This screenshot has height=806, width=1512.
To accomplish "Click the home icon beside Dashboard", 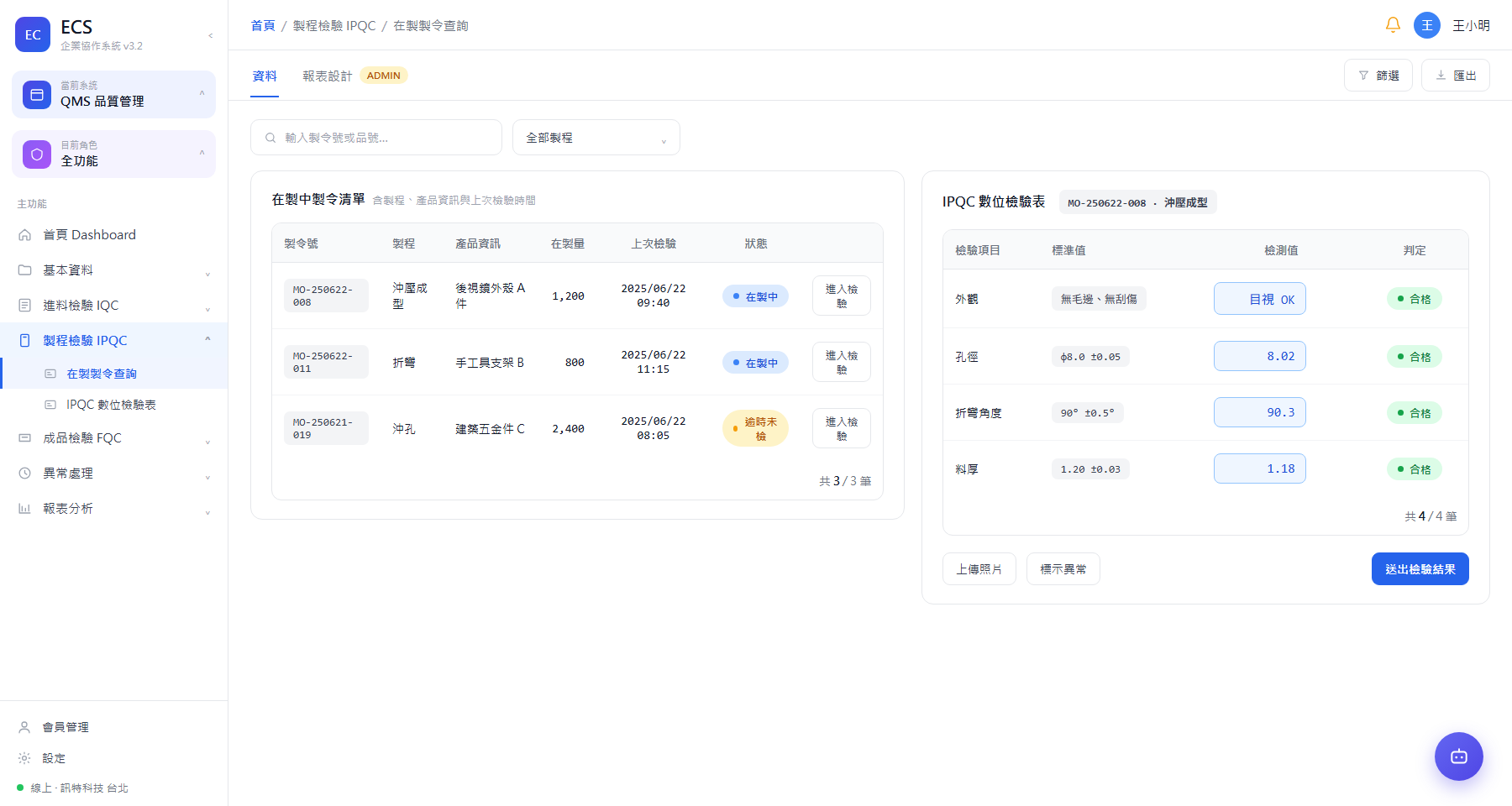I will click(25, 235).
